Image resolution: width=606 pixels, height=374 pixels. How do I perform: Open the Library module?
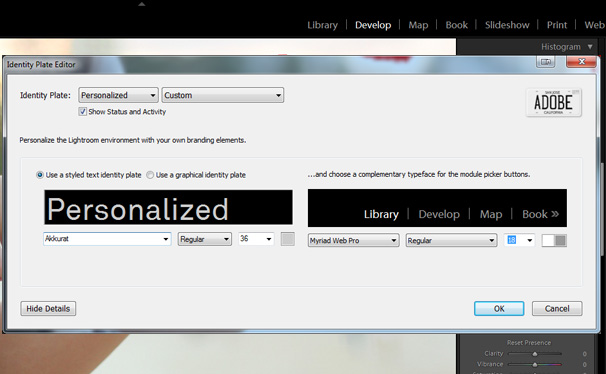[x=322, y=25]
